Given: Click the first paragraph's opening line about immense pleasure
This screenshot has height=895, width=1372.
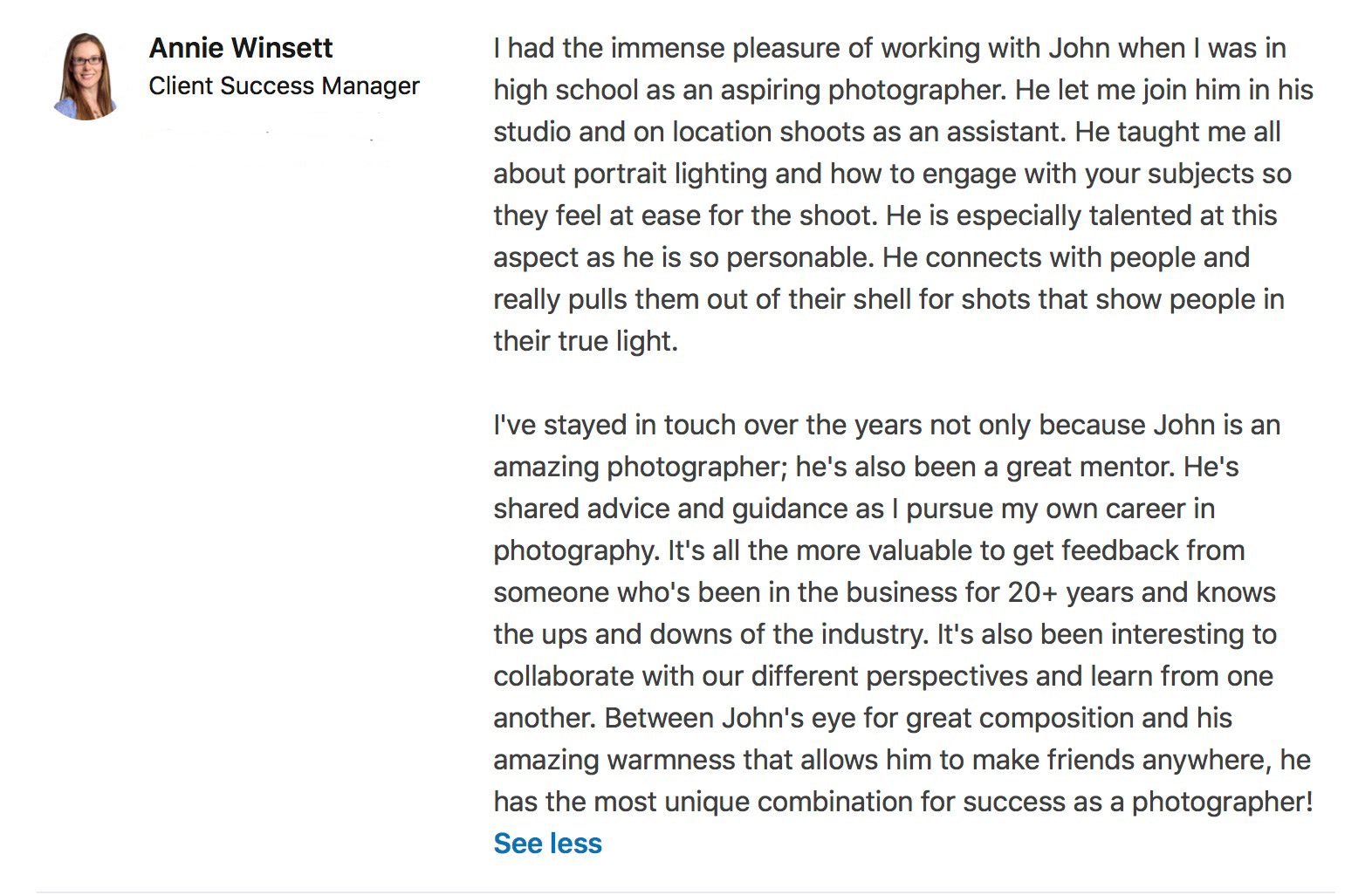Looking at the screenshot, I should [889, 48].
